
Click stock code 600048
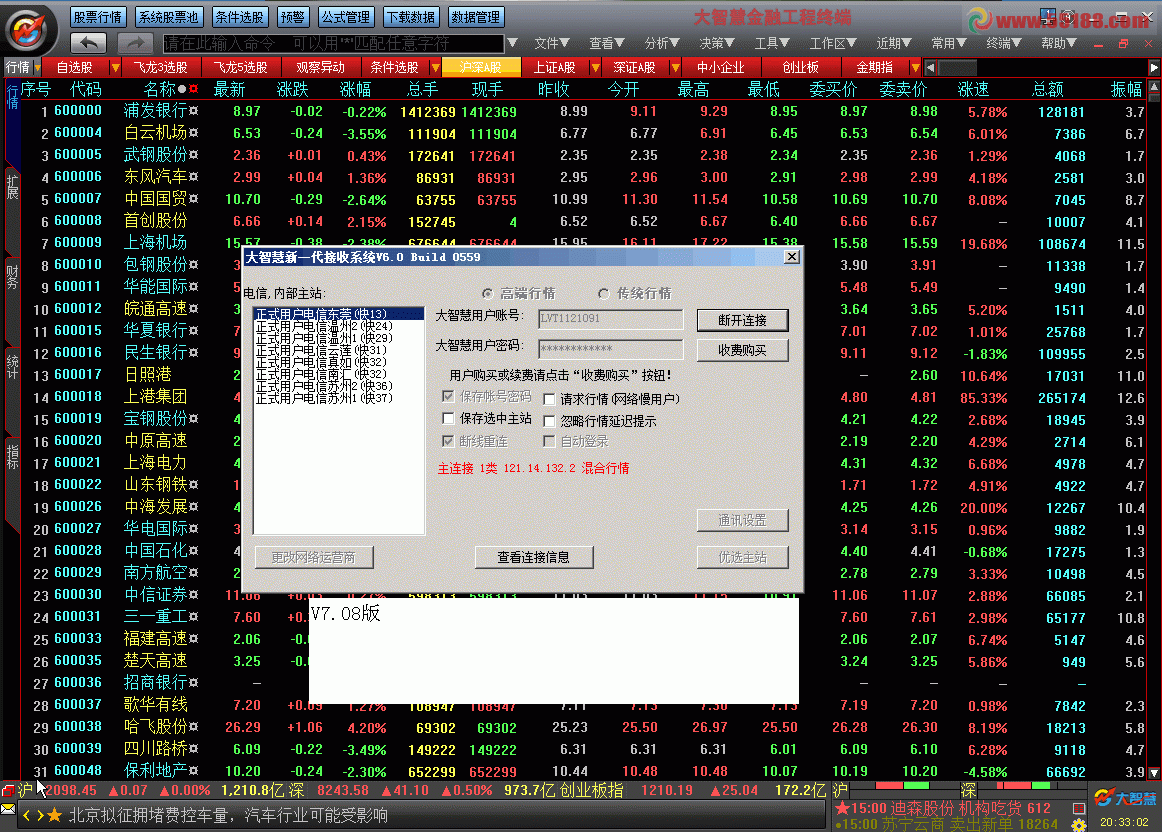coord(78,771)
